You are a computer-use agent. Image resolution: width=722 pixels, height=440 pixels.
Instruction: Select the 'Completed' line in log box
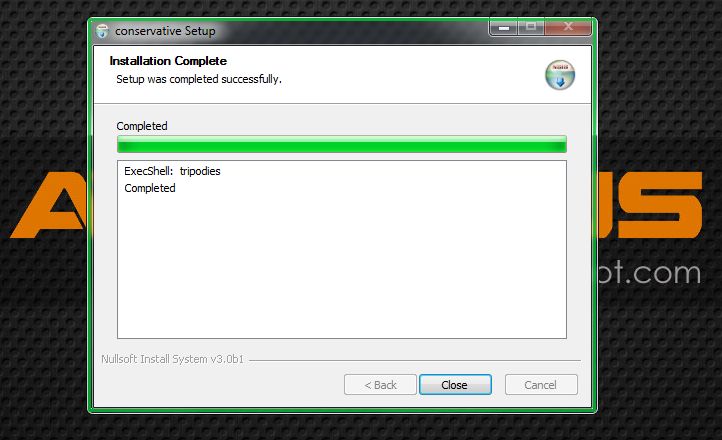150,188
